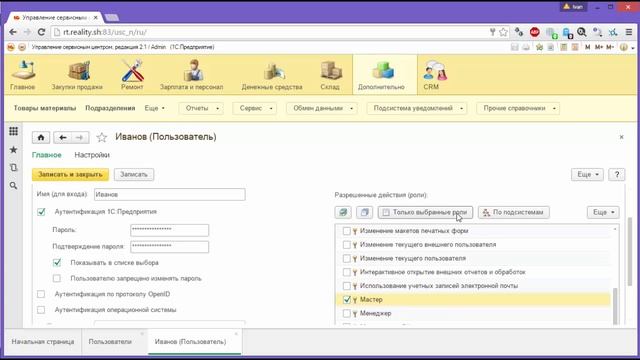
Task: Select Использование учетных записей электронной почты row
Action: point(473,286)
